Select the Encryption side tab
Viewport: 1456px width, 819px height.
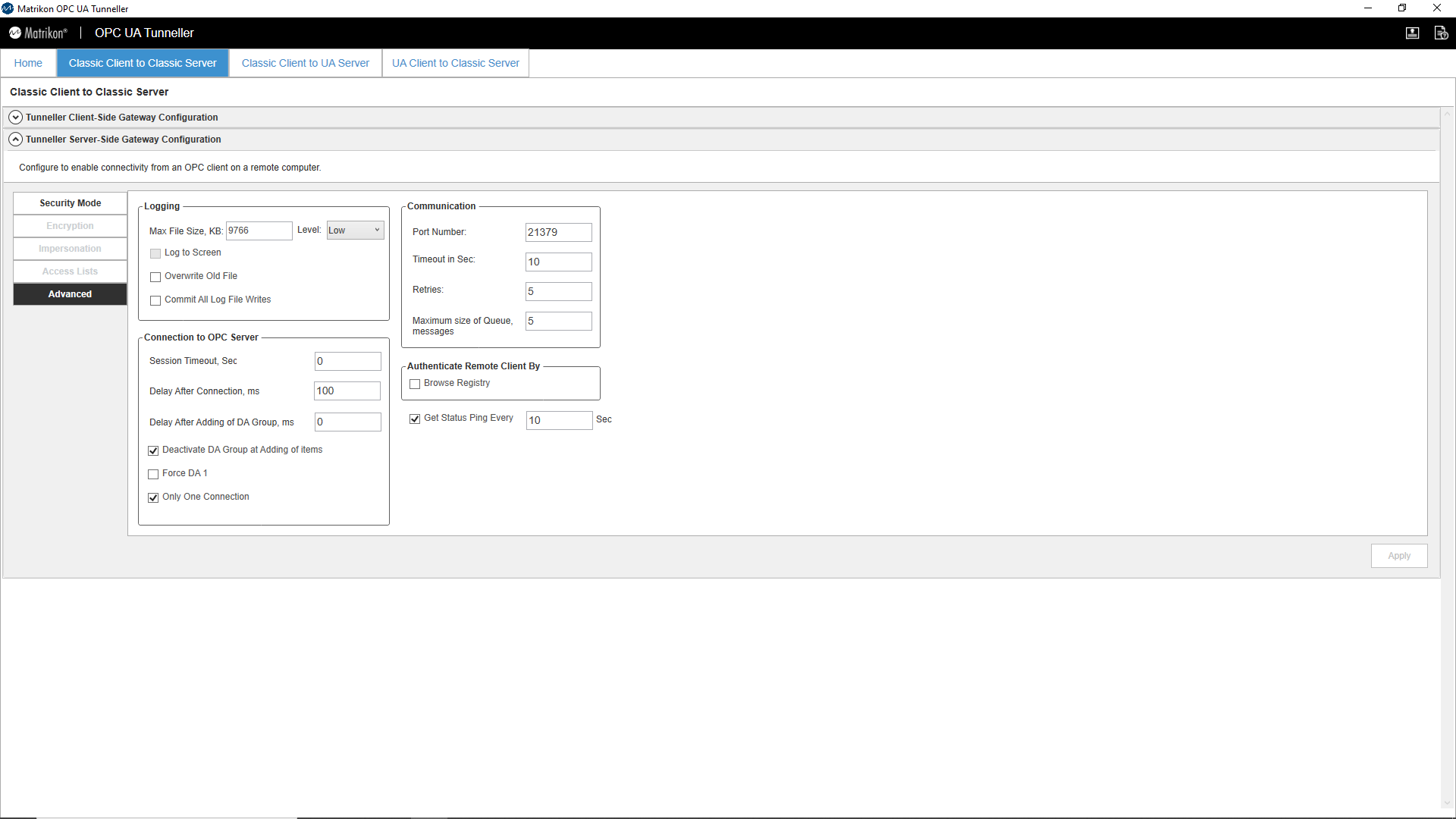click(70, 226)
